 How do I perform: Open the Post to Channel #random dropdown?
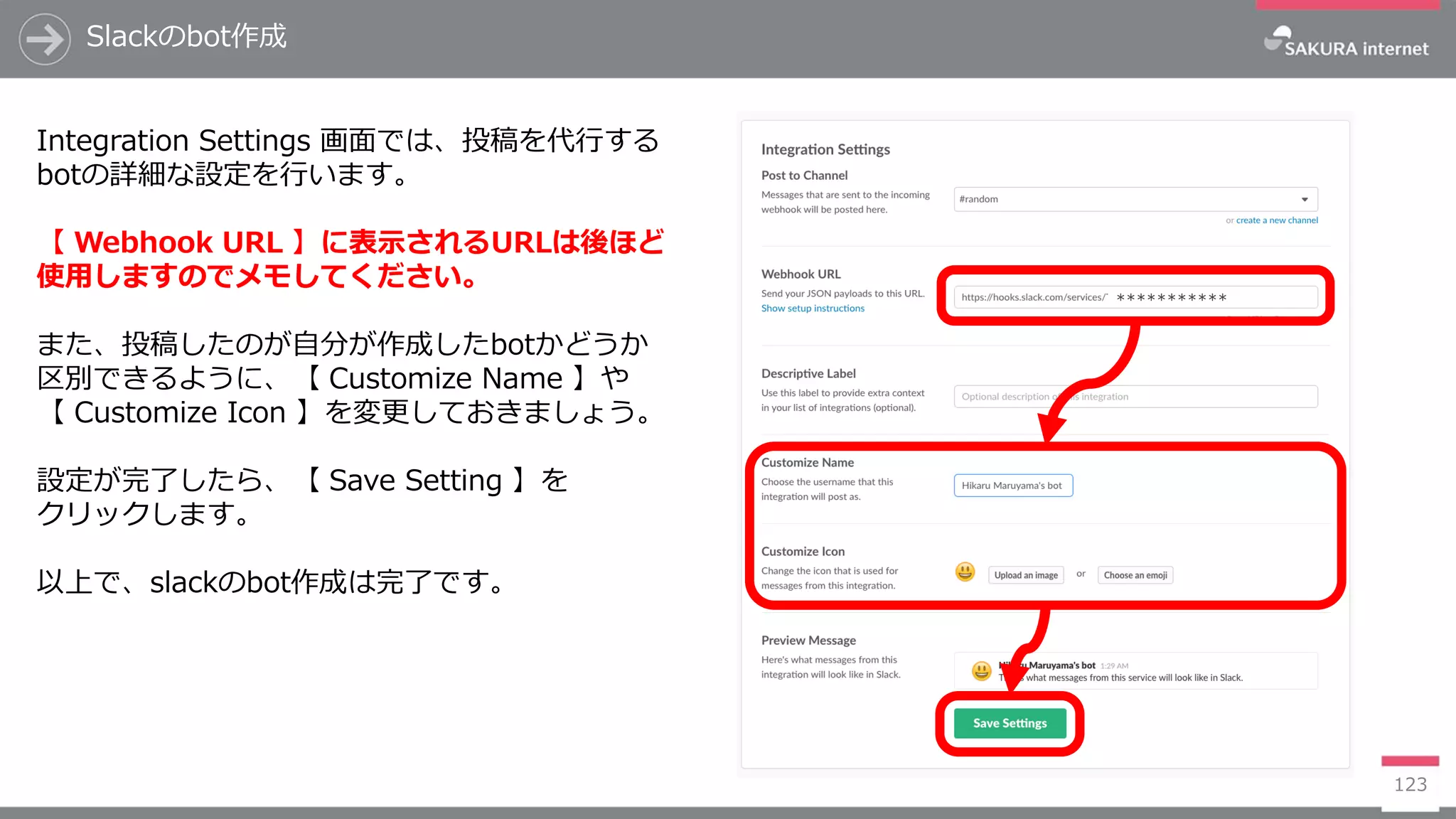tap(1135, 199)
